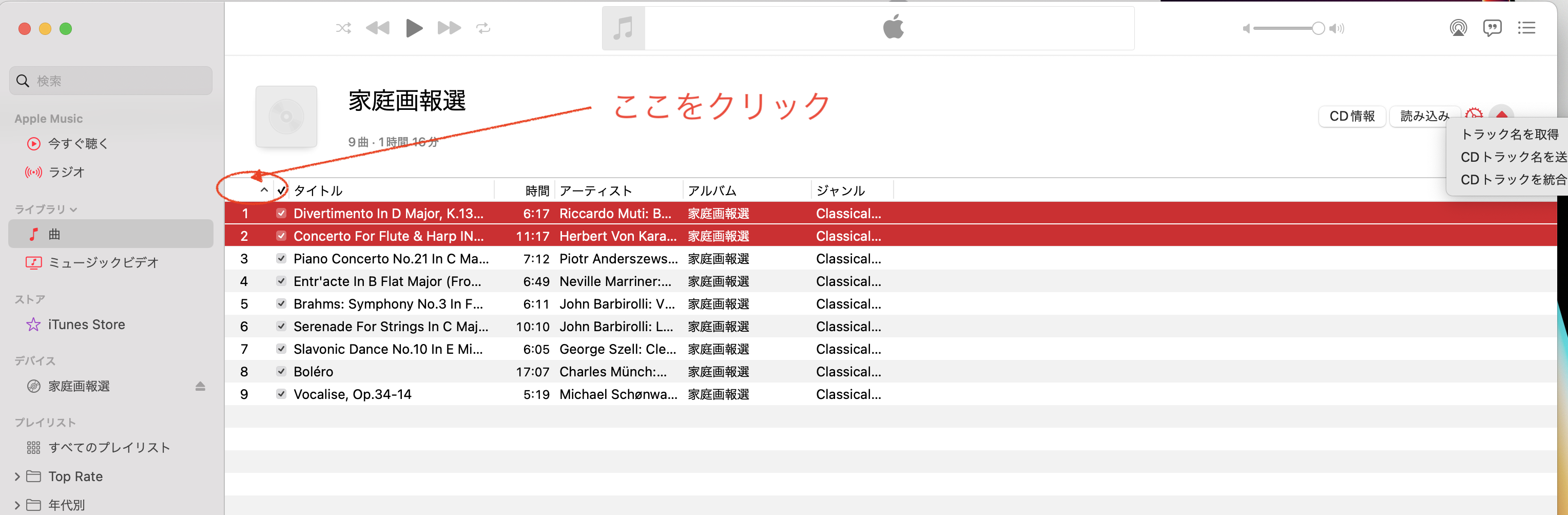Click the CD情報 button
Image resolution: width=1568 pixels, height=515 pixels.
(x=1352, y=116)
